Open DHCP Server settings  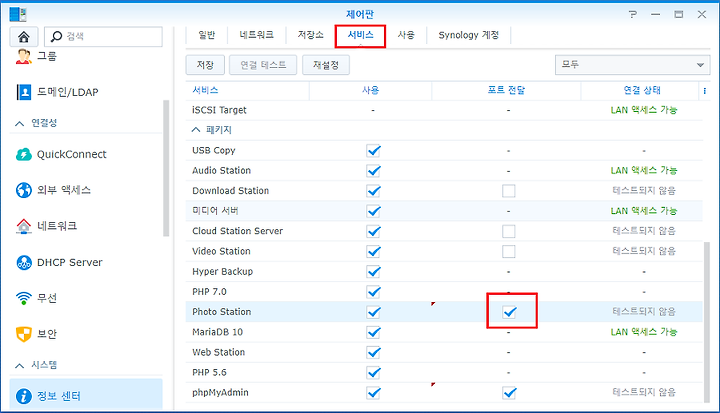[x=59, y=262]
